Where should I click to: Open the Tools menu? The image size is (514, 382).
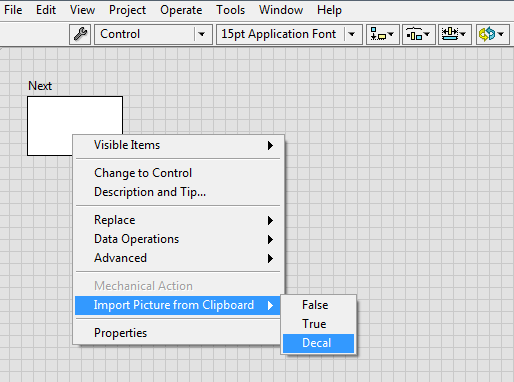[x=230, y=10]
